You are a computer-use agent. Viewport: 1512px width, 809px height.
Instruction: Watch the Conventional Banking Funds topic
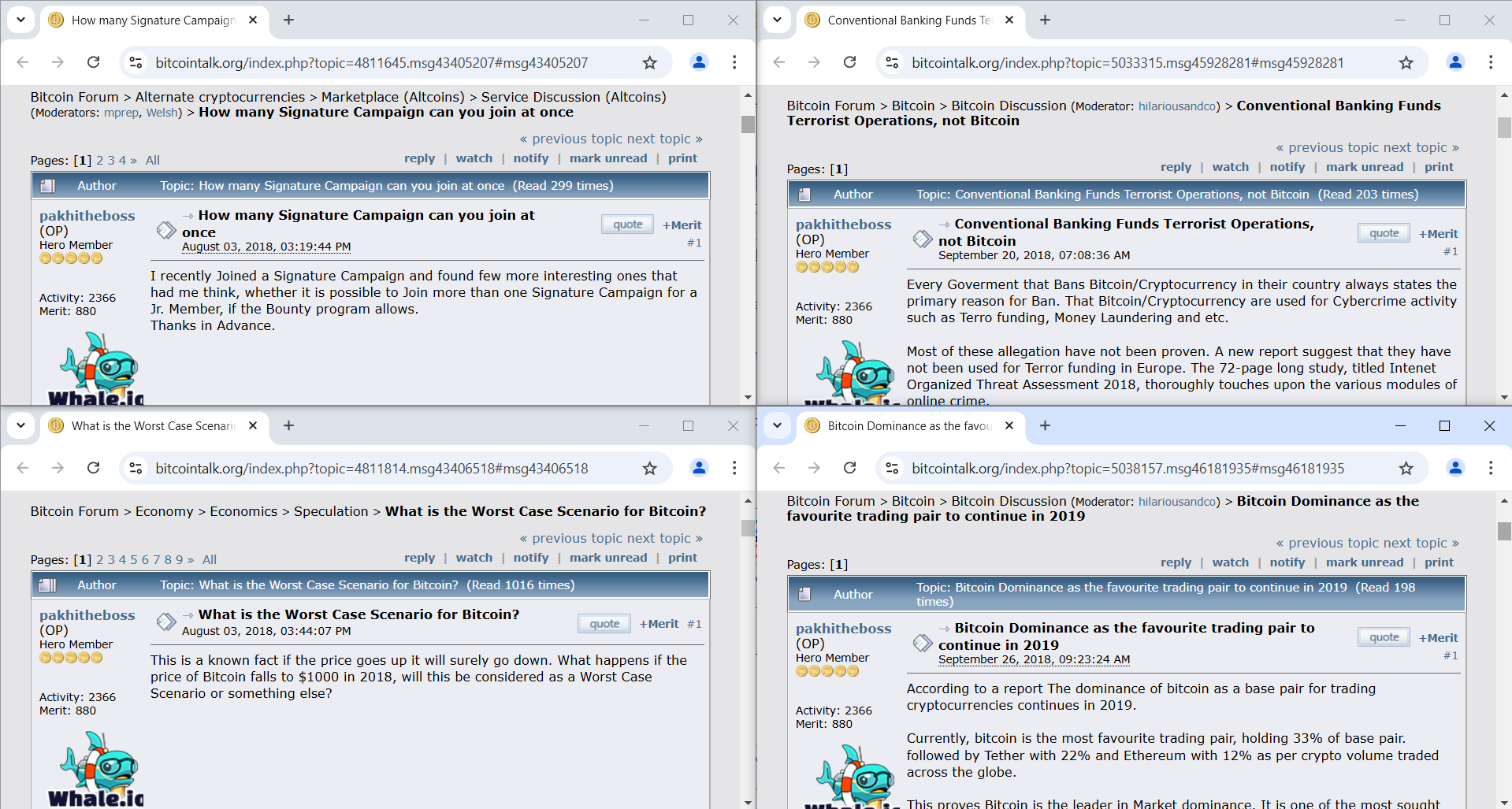click(x=1231, y=167)
